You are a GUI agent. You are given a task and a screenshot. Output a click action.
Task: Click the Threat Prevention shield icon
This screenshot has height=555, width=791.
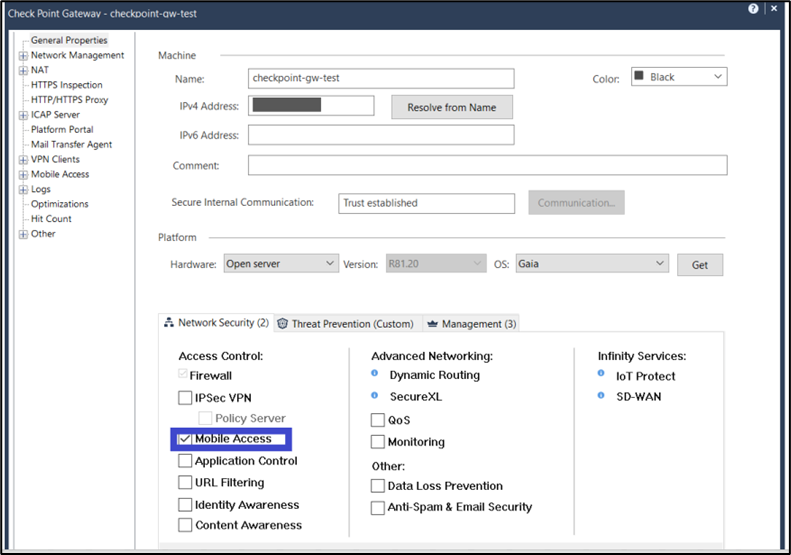pyautogui.click(x=283, y=324)
